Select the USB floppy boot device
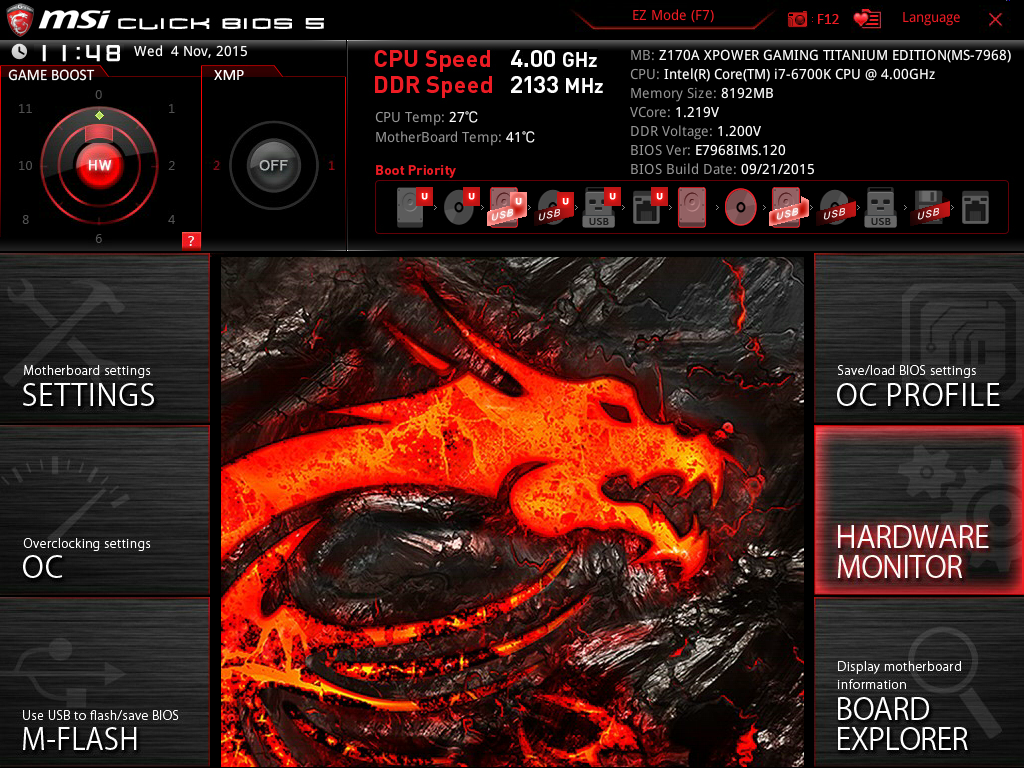1024x768 pixels. click(928, 207)
